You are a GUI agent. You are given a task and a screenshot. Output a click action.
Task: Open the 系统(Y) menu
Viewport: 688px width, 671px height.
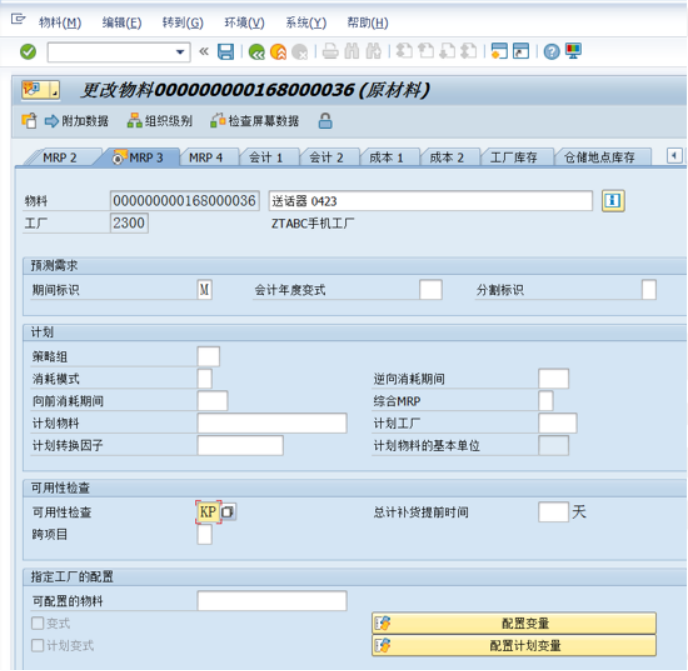pos(306,22)
